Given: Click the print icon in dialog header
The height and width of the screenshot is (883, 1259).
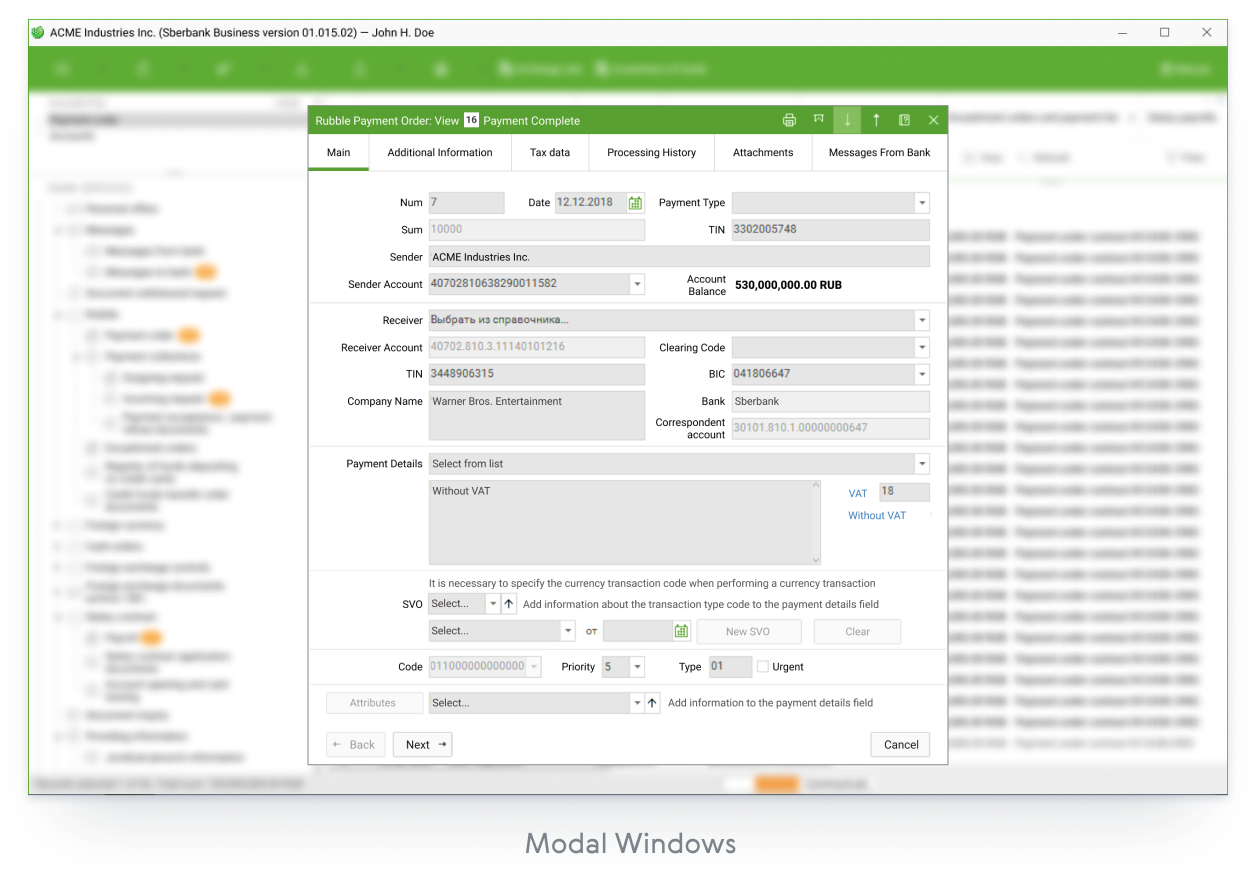Looking at the screenshot, I should click(789, 120).
